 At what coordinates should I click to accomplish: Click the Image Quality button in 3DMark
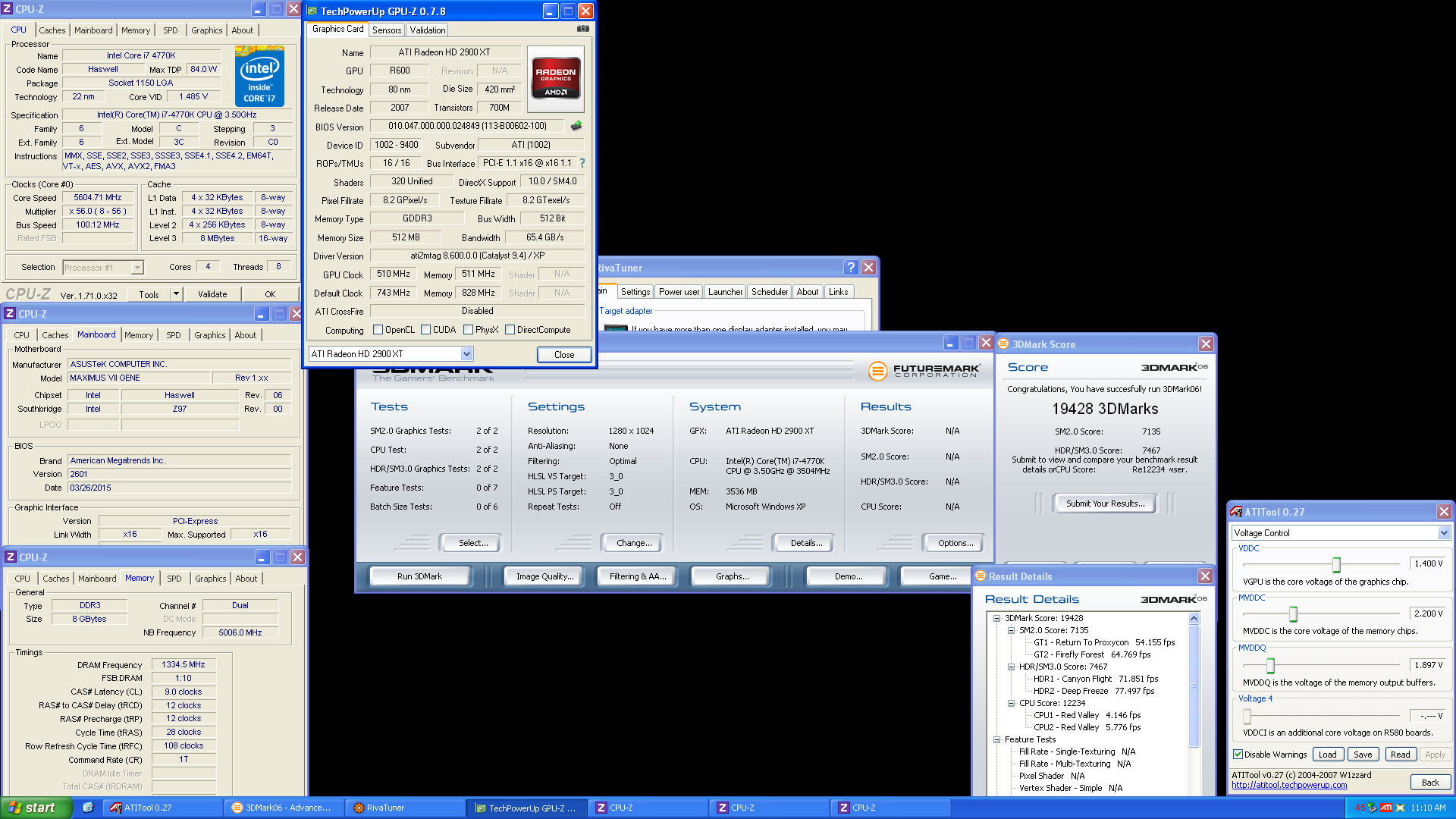click(x=544, y=576)
